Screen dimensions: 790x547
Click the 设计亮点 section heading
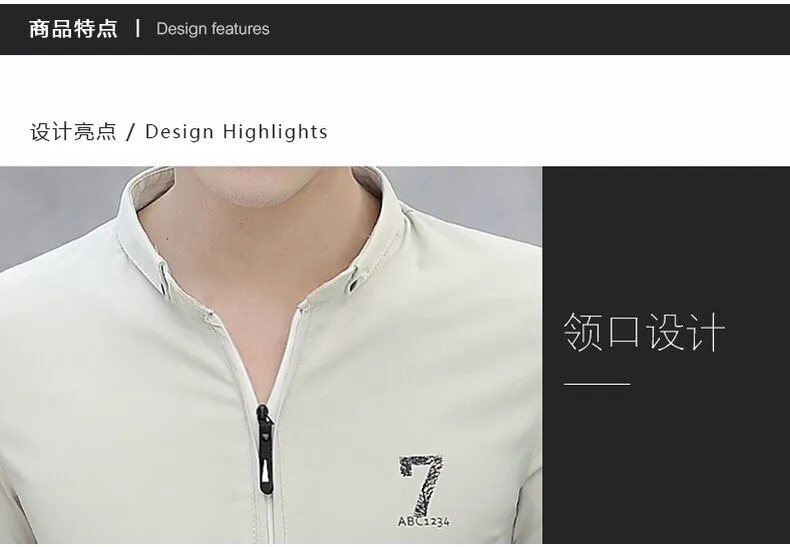coord(73,132)
